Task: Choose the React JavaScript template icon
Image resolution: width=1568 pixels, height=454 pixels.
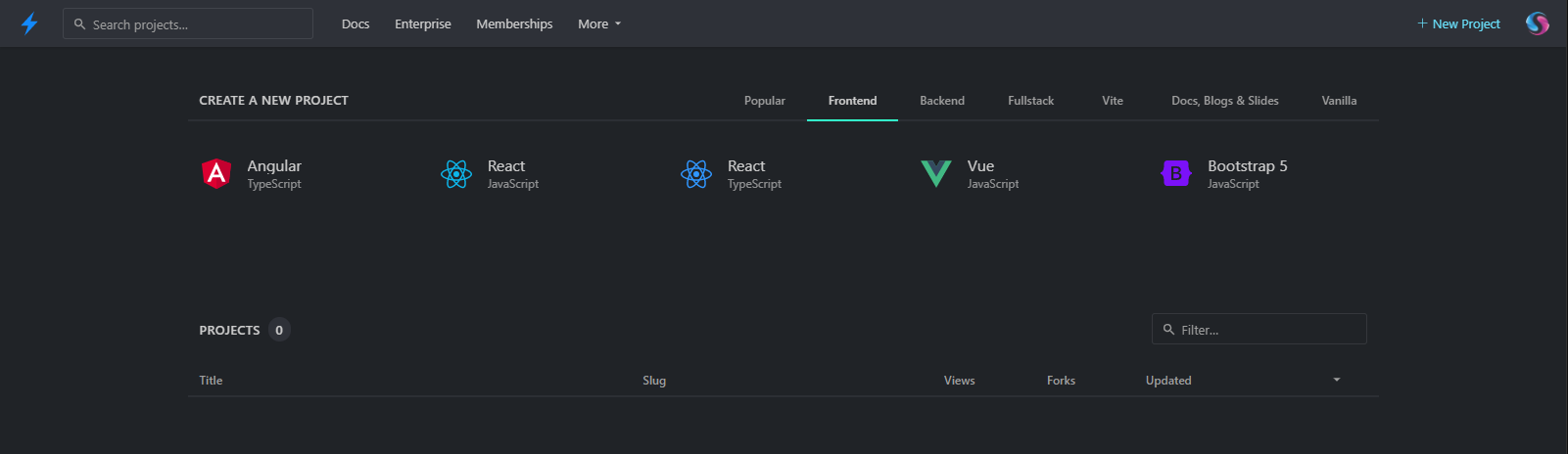Action: [456, 174]
